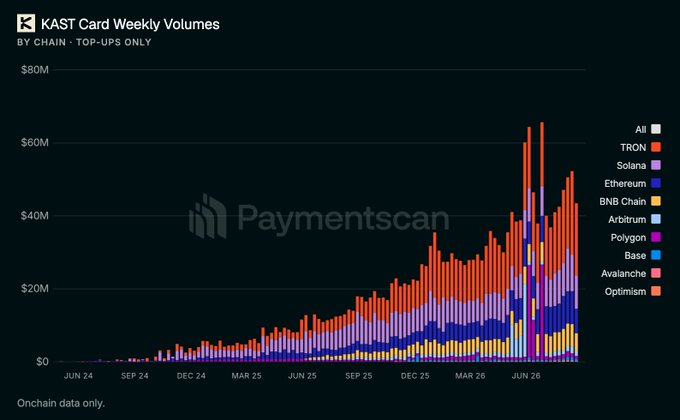Click the SEP 25 x-axis label
The width and height of the screenshot is (680, 420).
click(x=359, y=376)
